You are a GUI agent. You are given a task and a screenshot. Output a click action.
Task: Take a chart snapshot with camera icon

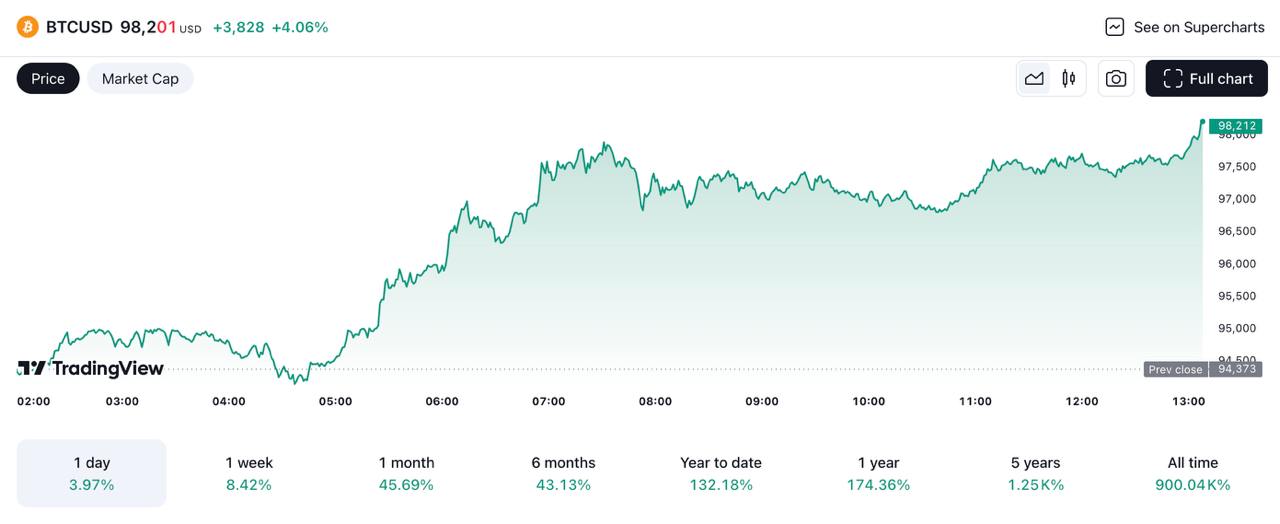coord(1116,78)
